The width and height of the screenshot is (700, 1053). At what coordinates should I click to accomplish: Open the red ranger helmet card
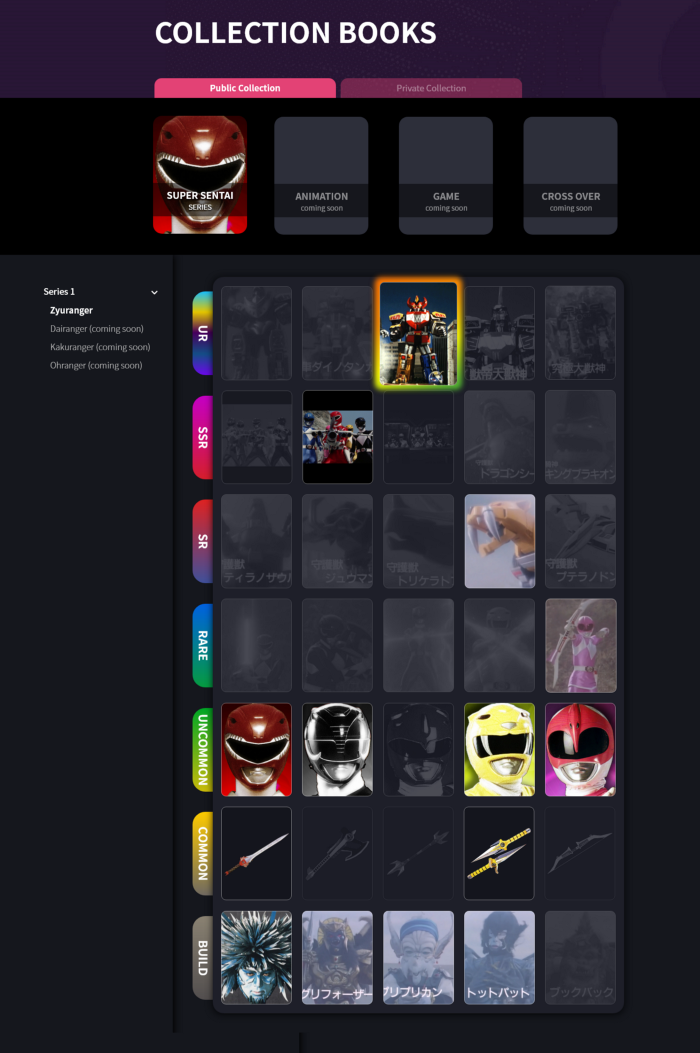[256, 749]
